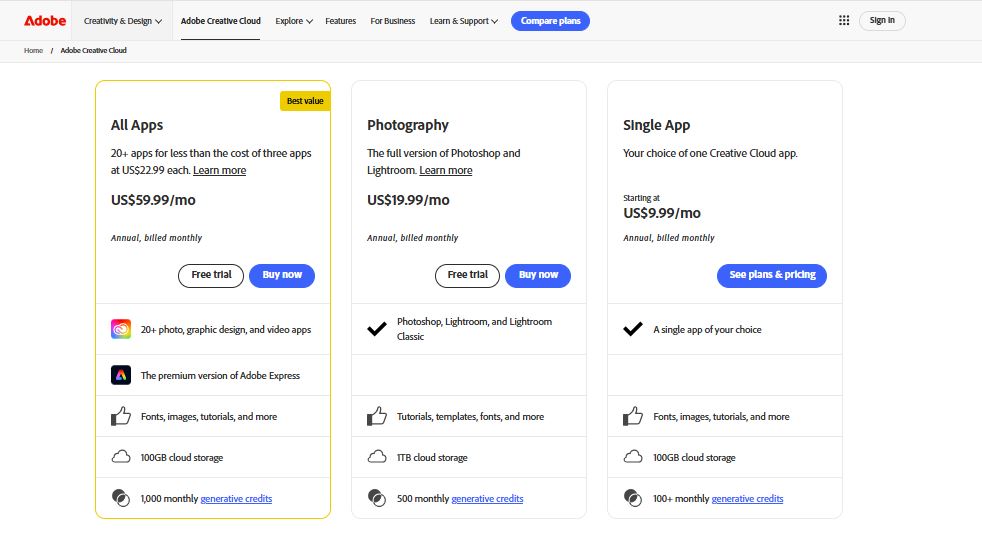Click 'Photoshop, Lightroom, and Lightroom Classic' text
This screenshot has width=982, height=550.
[474, 329]
